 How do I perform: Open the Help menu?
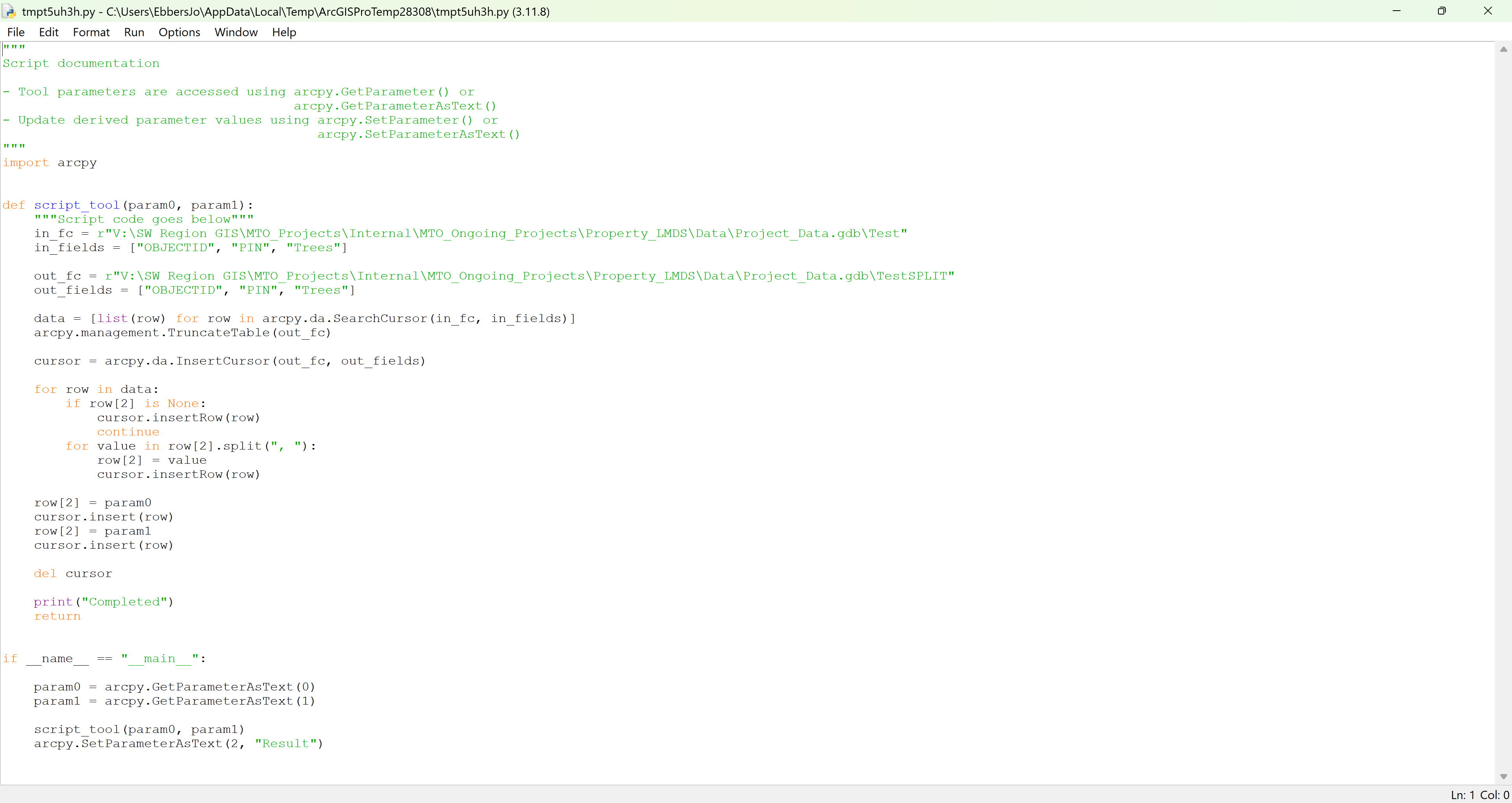[283, 32]
